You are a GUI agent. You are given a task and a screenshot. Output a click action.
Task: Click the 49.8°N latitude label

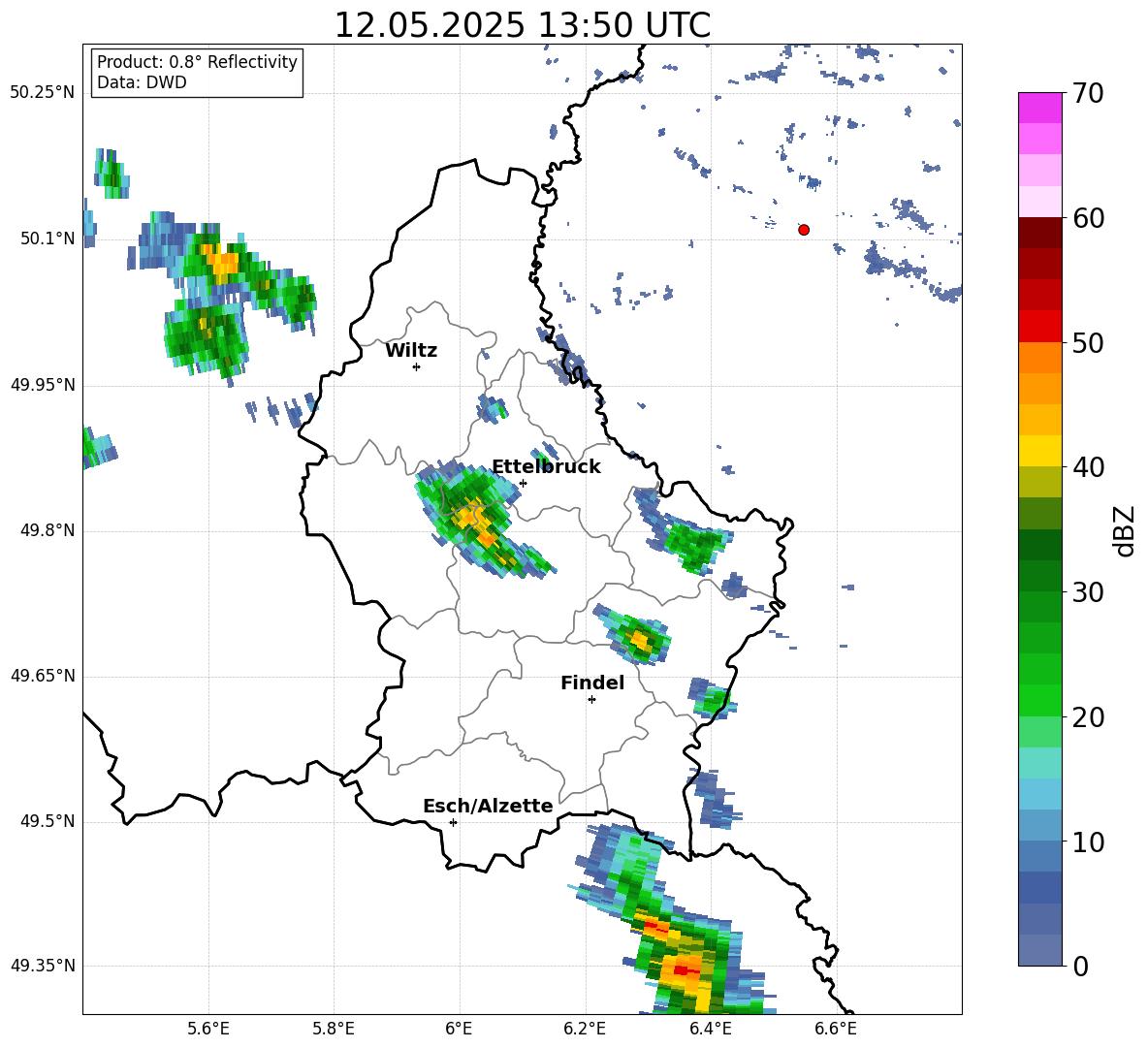click(x=48, y=530)
